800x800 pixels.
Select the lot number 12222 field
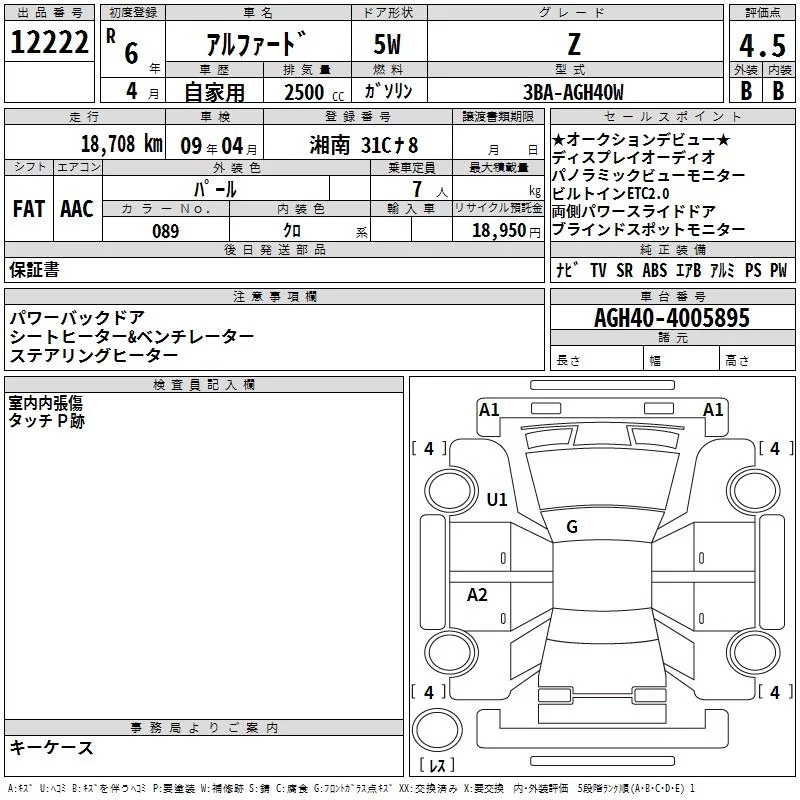pos(49,42)
